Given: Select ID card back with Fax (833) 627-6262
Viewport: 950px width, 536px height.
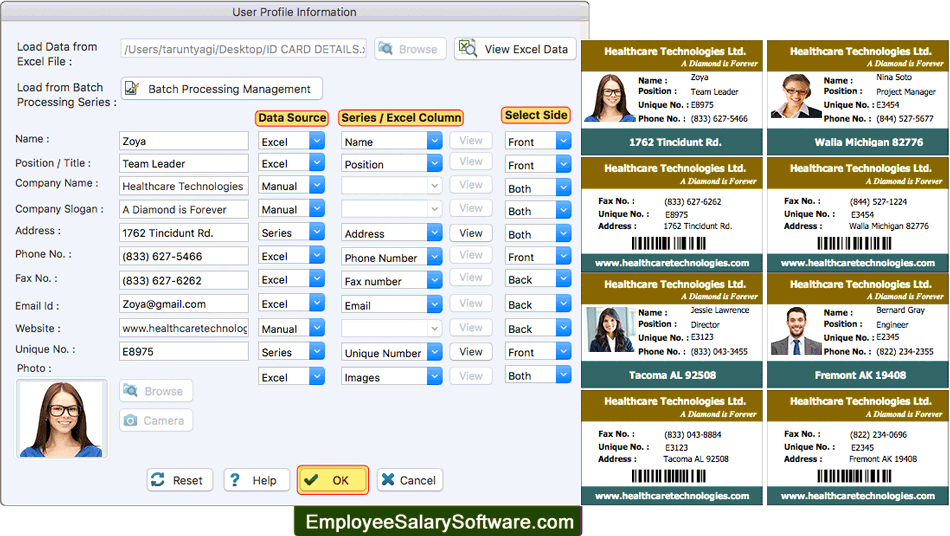Looking at the screenshot, I should coord(672,214).
